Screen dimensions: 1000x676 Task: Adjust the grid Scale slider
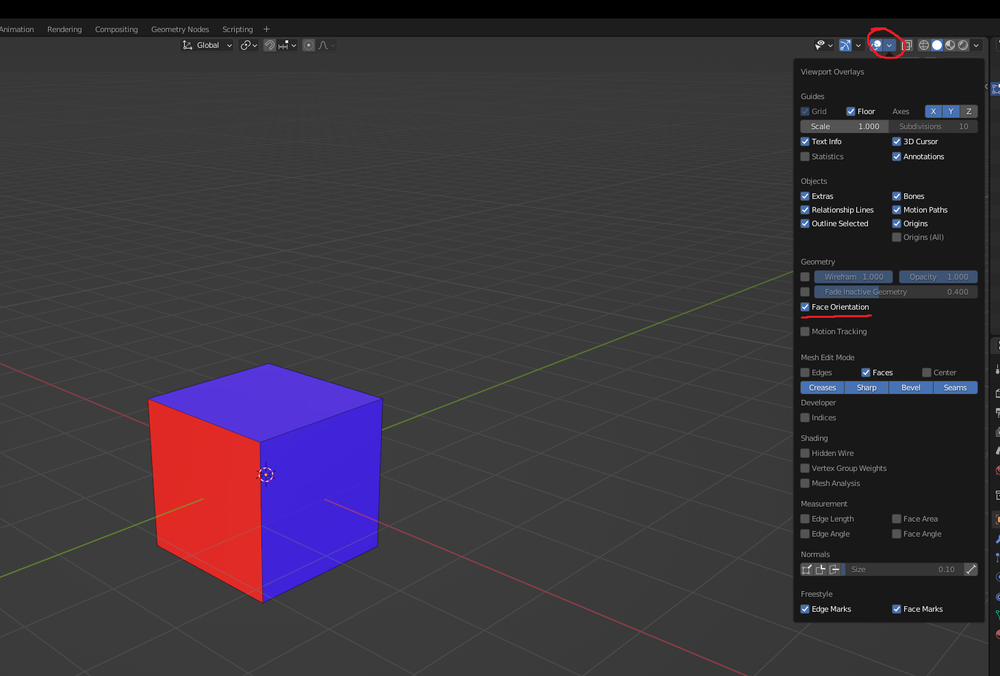pos(844,127)
